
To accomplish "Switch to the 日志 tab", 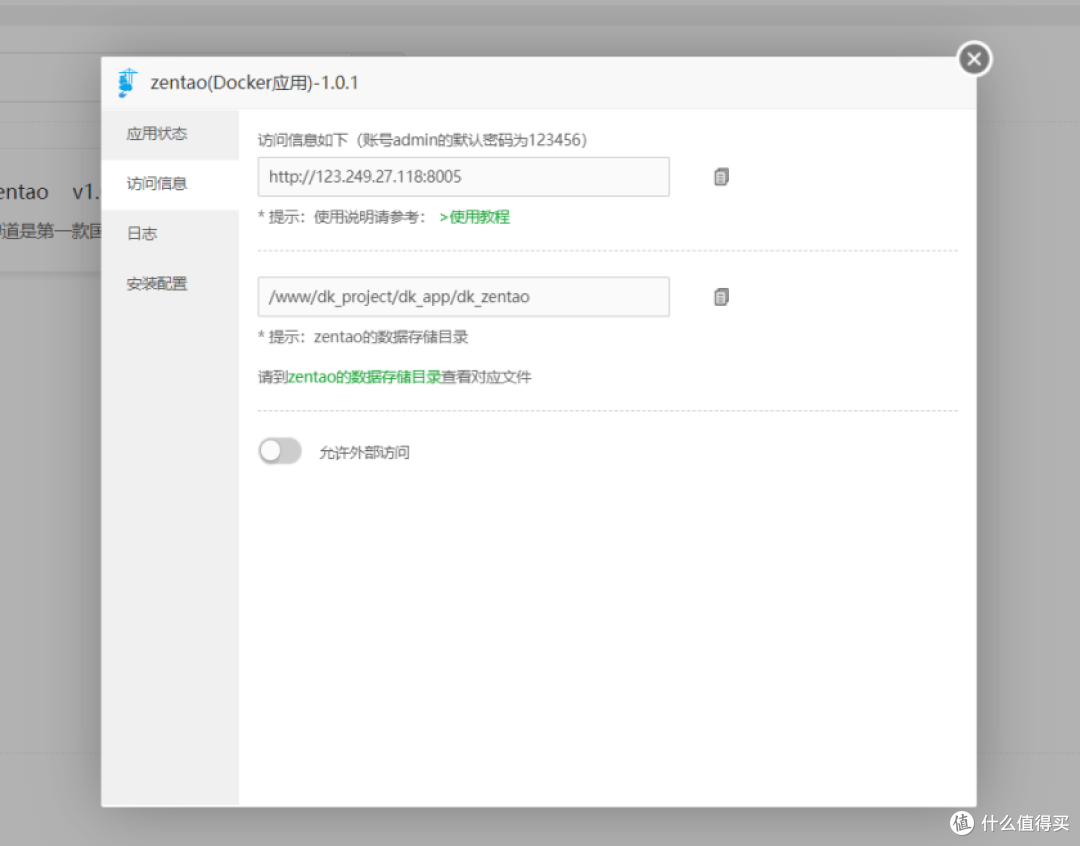I will [170, 234].
